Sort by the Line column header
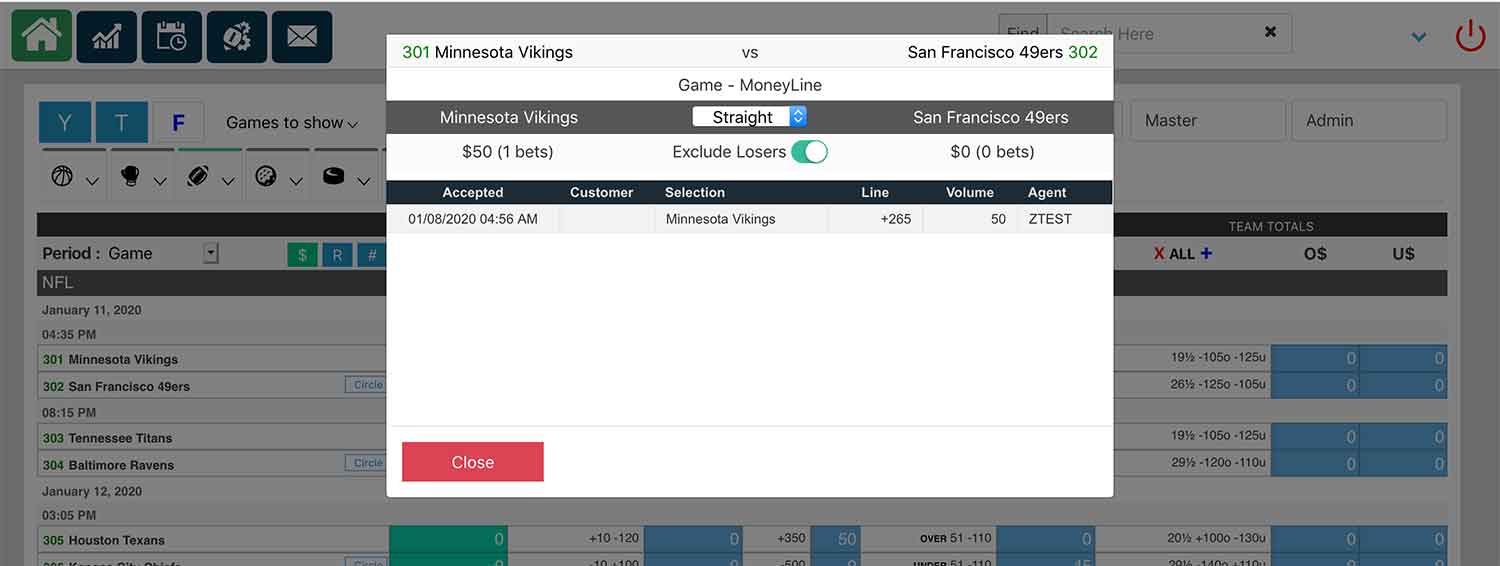1500x566 pixels. click(875, 192)
